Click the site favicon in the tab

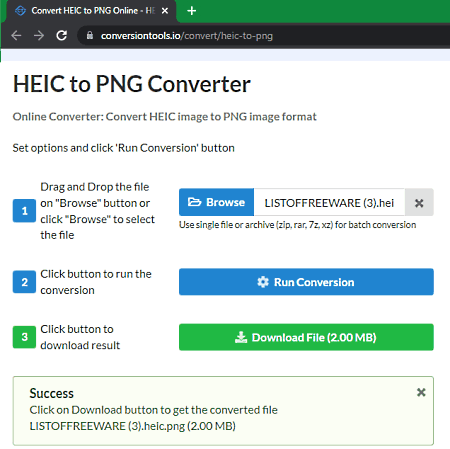(x=20, y=11)
